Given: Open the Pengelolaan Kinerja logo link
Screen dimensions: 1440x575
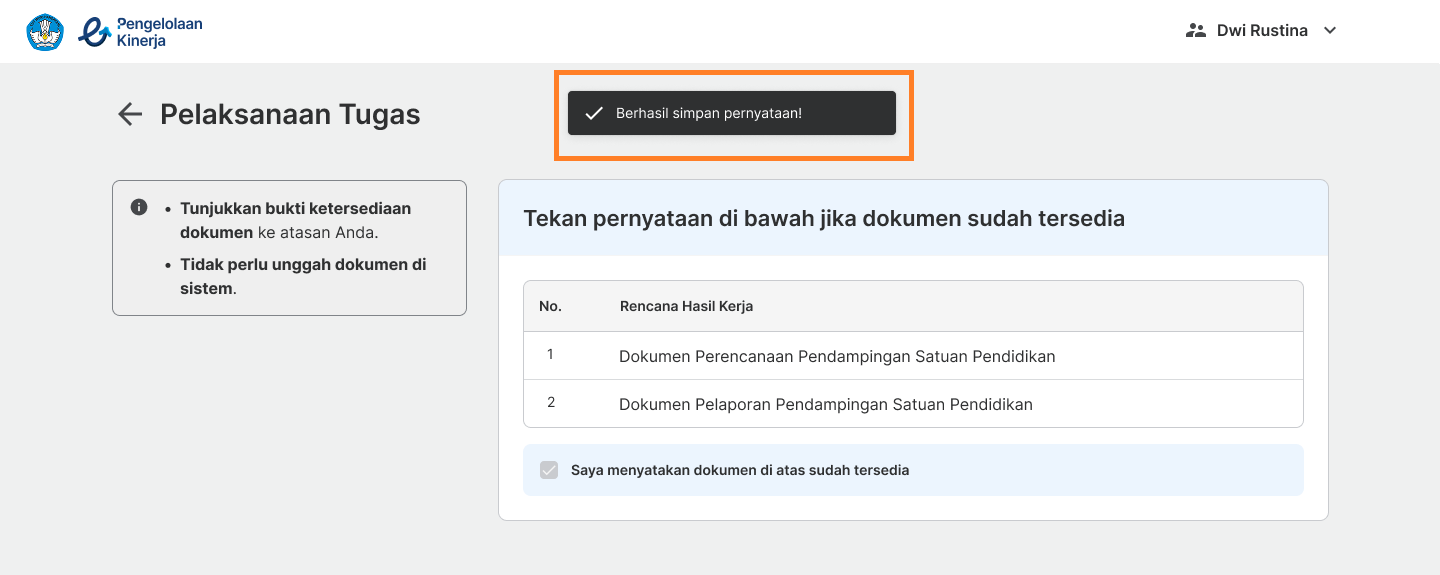Looking at the screenshot, I should (140, 32).
